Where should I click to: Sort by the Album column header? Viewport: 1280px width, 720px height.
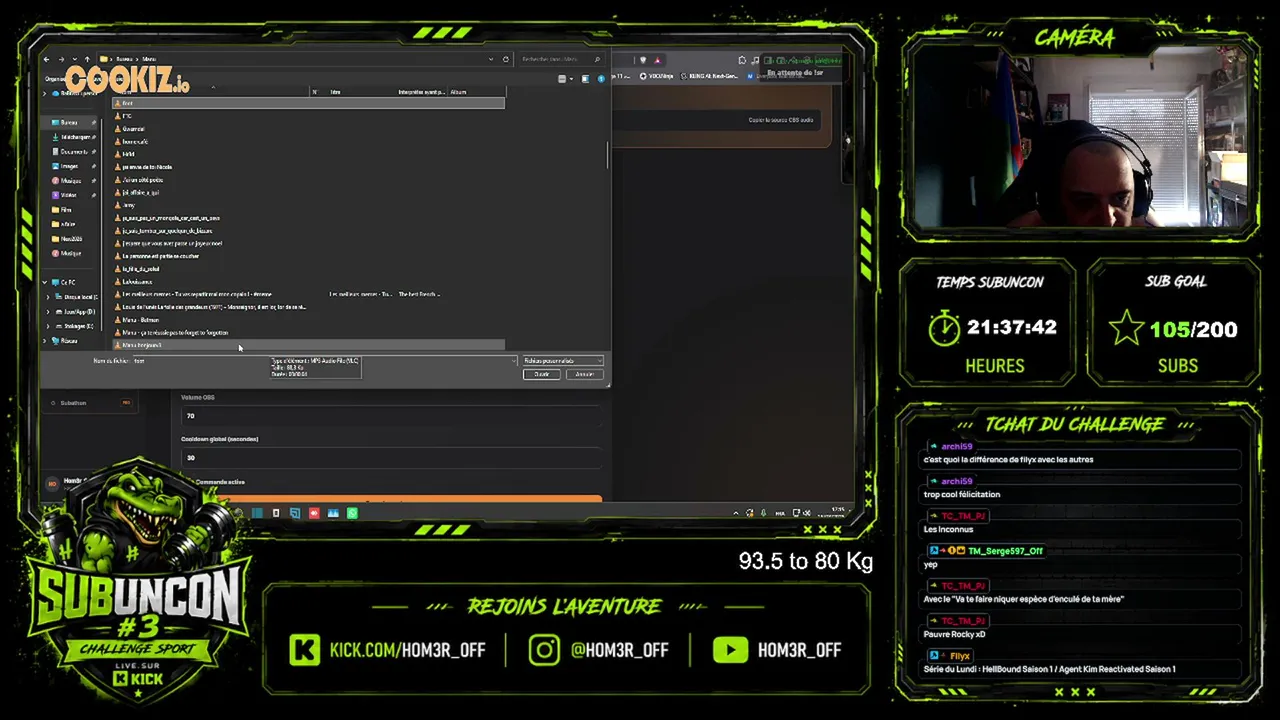tap(458, 92)
